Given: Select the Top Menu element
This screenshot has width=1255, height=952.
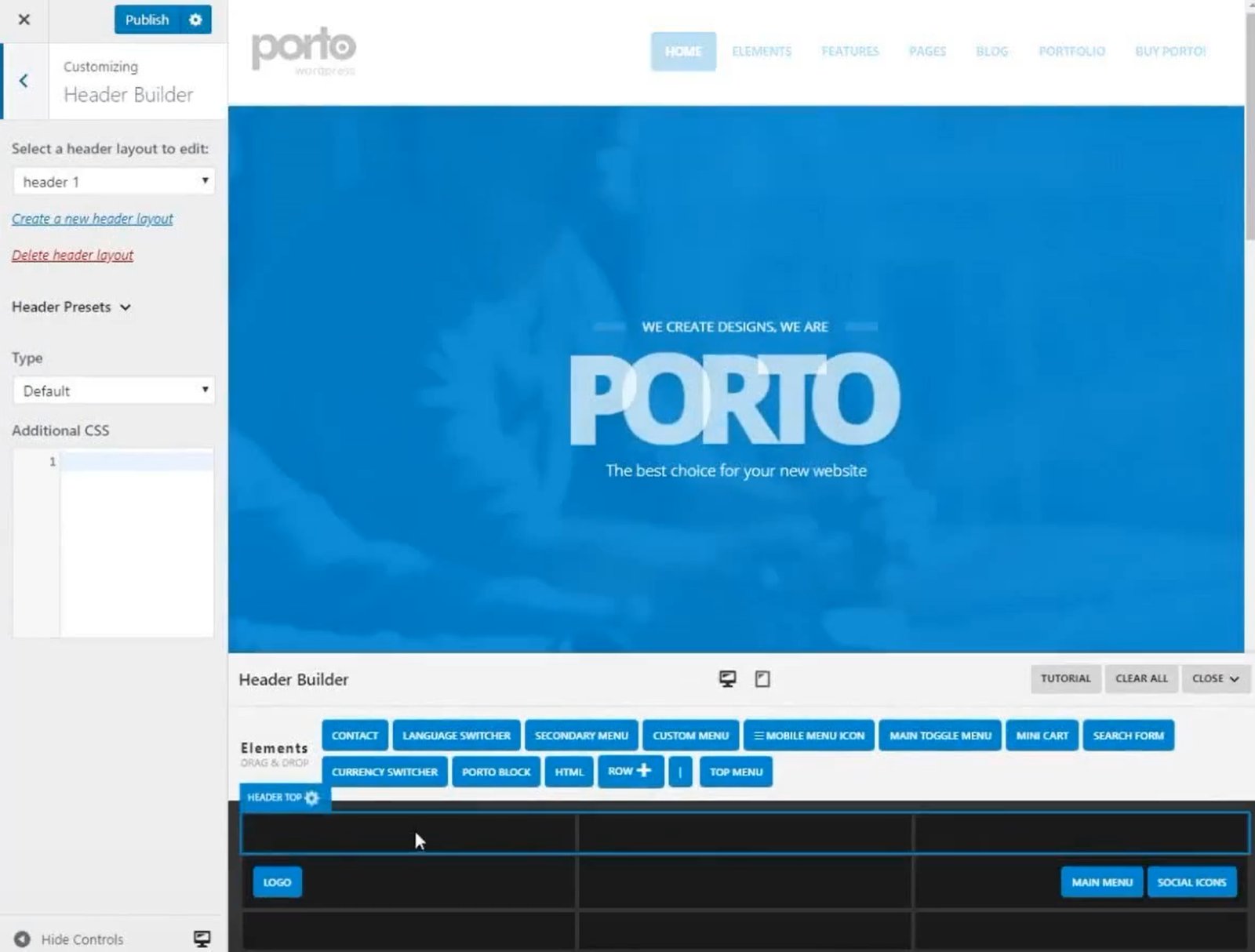Looking at the screenshot, I should point(736,772).
